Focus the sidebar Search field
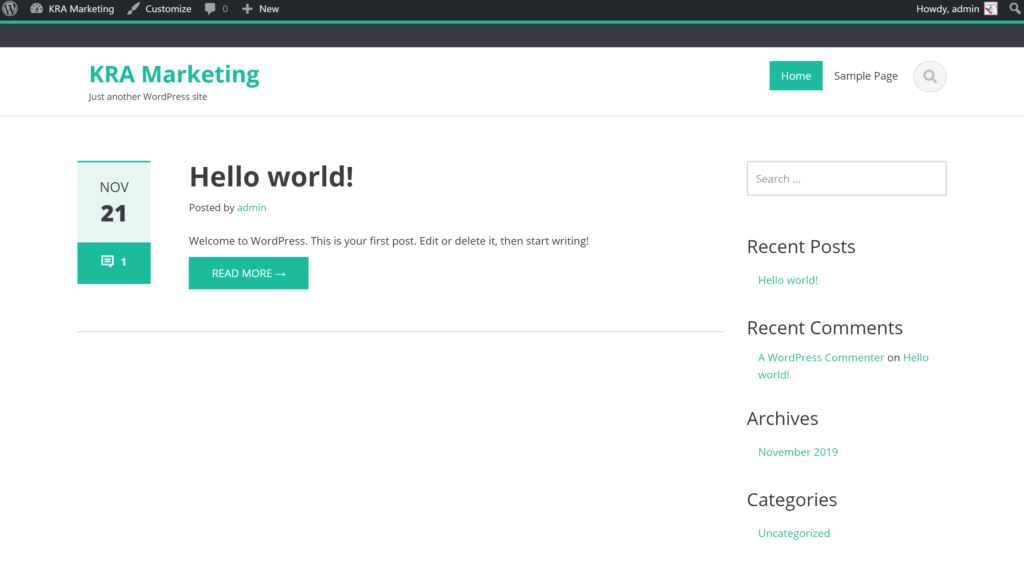The height and width of the screenshot is (563, 1024). 846,178
